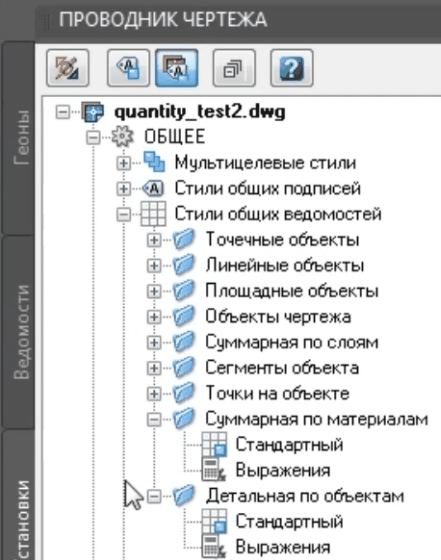
Task: Expand the Точечные объекты folder
Action: click(x=154, y=240)
